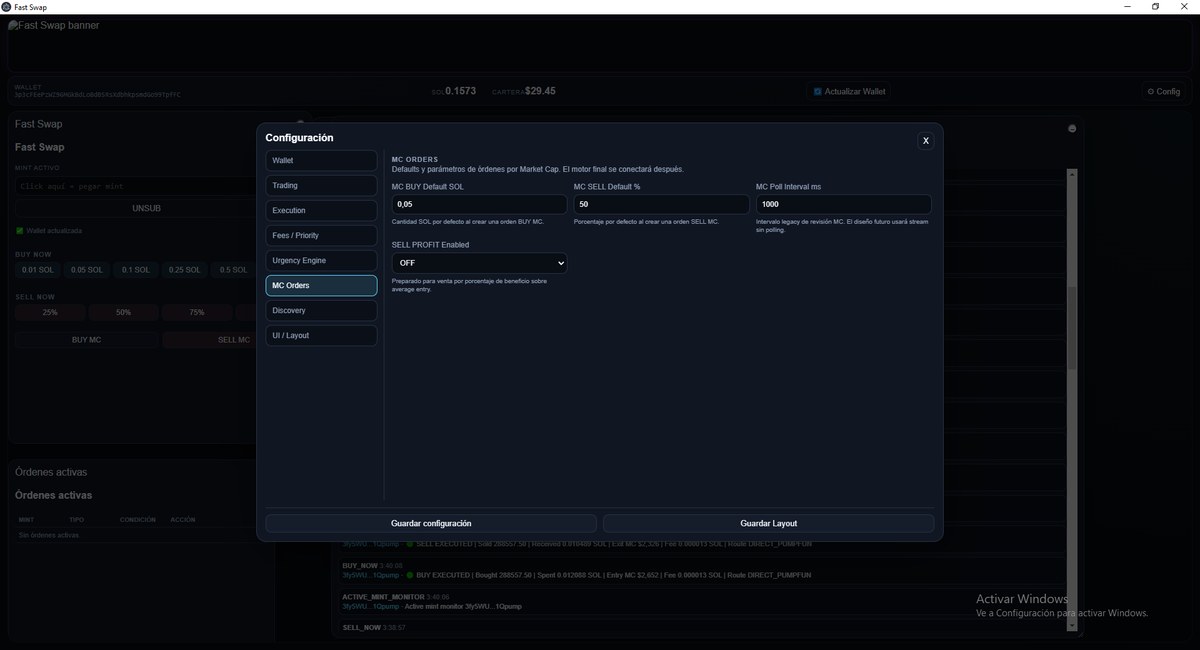Buy 0.01 SOL now

[37, 270]
